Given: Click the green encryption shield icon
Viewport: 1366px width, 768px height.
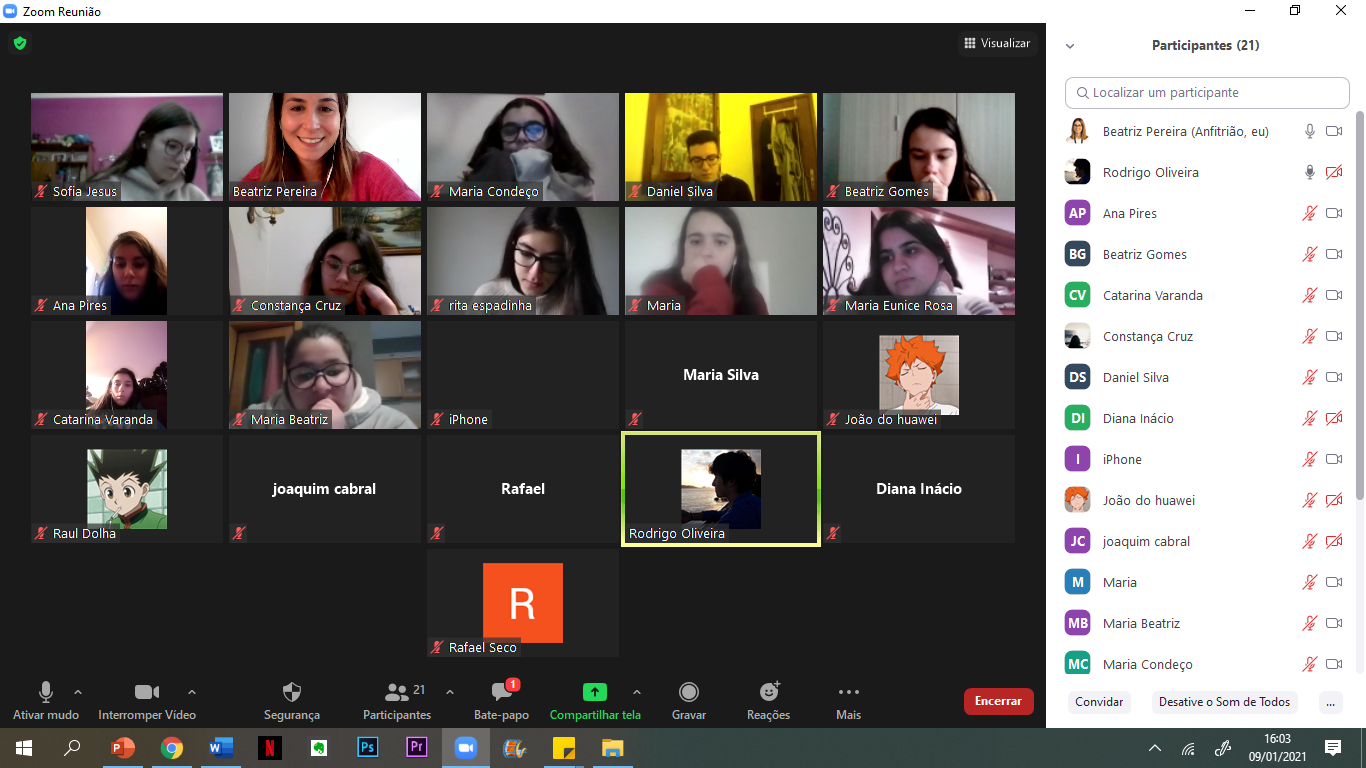Looking at the screenshot, I should 19,43.
